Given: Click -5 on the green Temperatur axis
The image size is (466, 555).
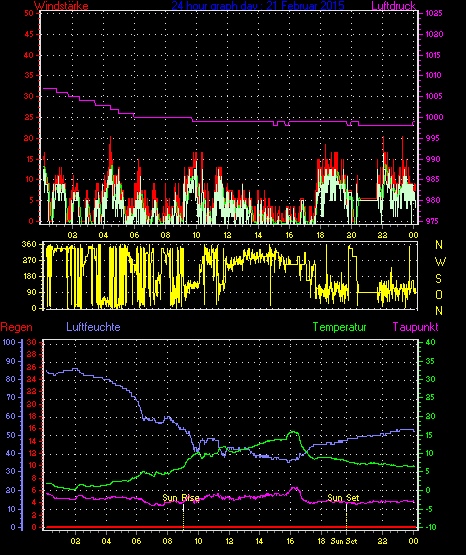Looking at the screenshot, I should point(429,509).
